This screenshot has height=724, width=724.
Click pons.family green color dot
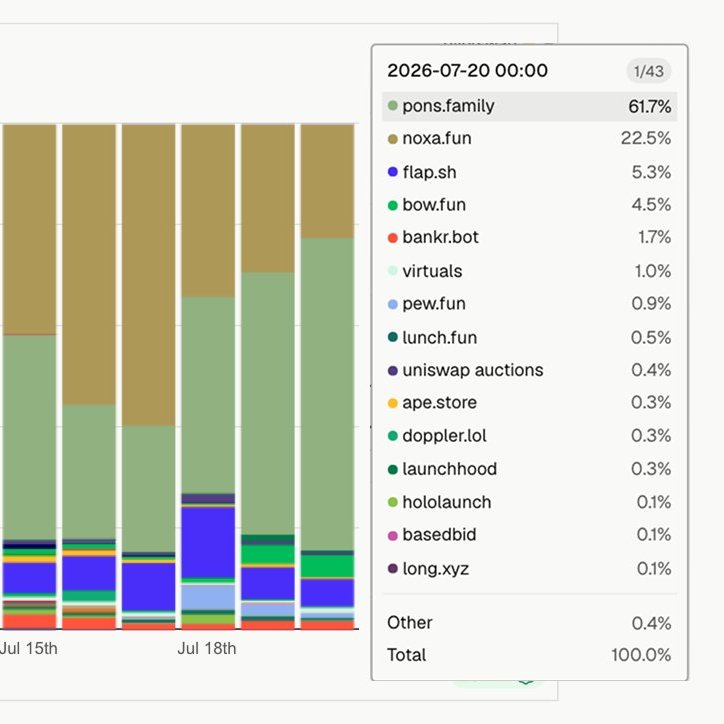(392, 106)
